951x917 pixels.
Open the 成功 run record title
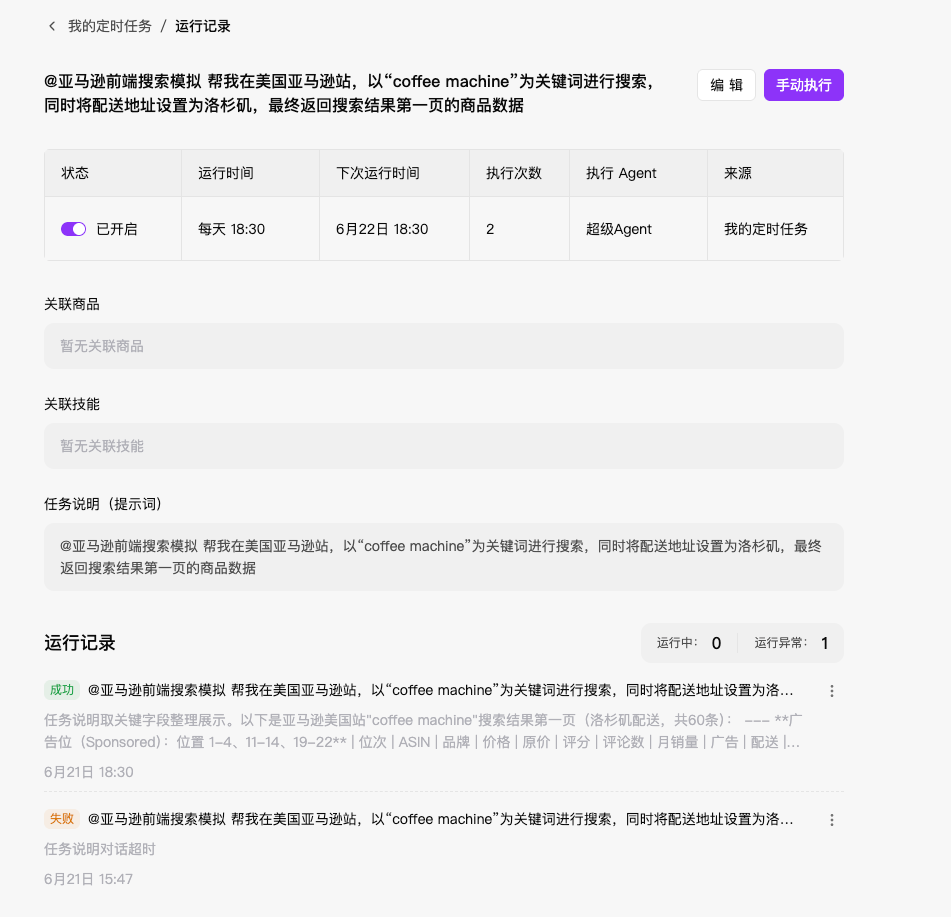440,690
